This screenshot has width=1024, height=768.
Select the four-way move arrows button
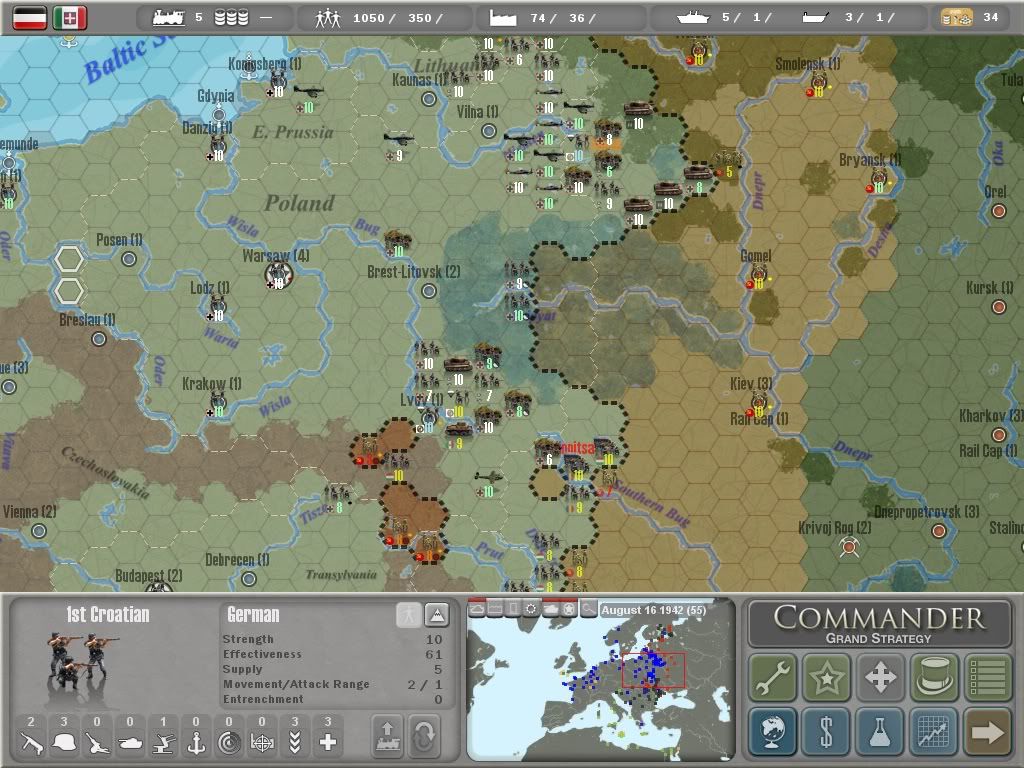click(880, 677)
